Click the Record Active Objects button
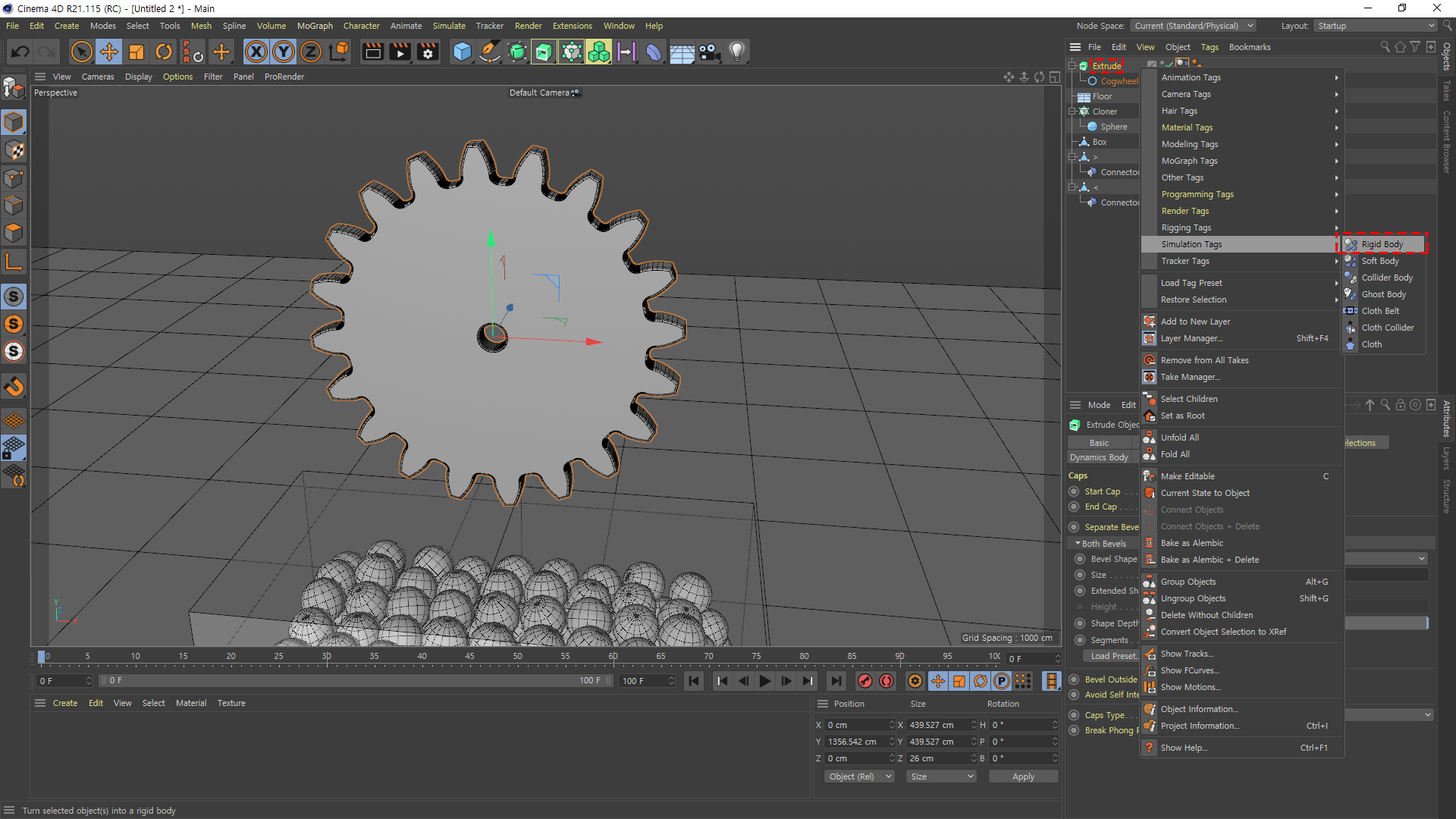 pyautogui.click(x=864, y=681)
